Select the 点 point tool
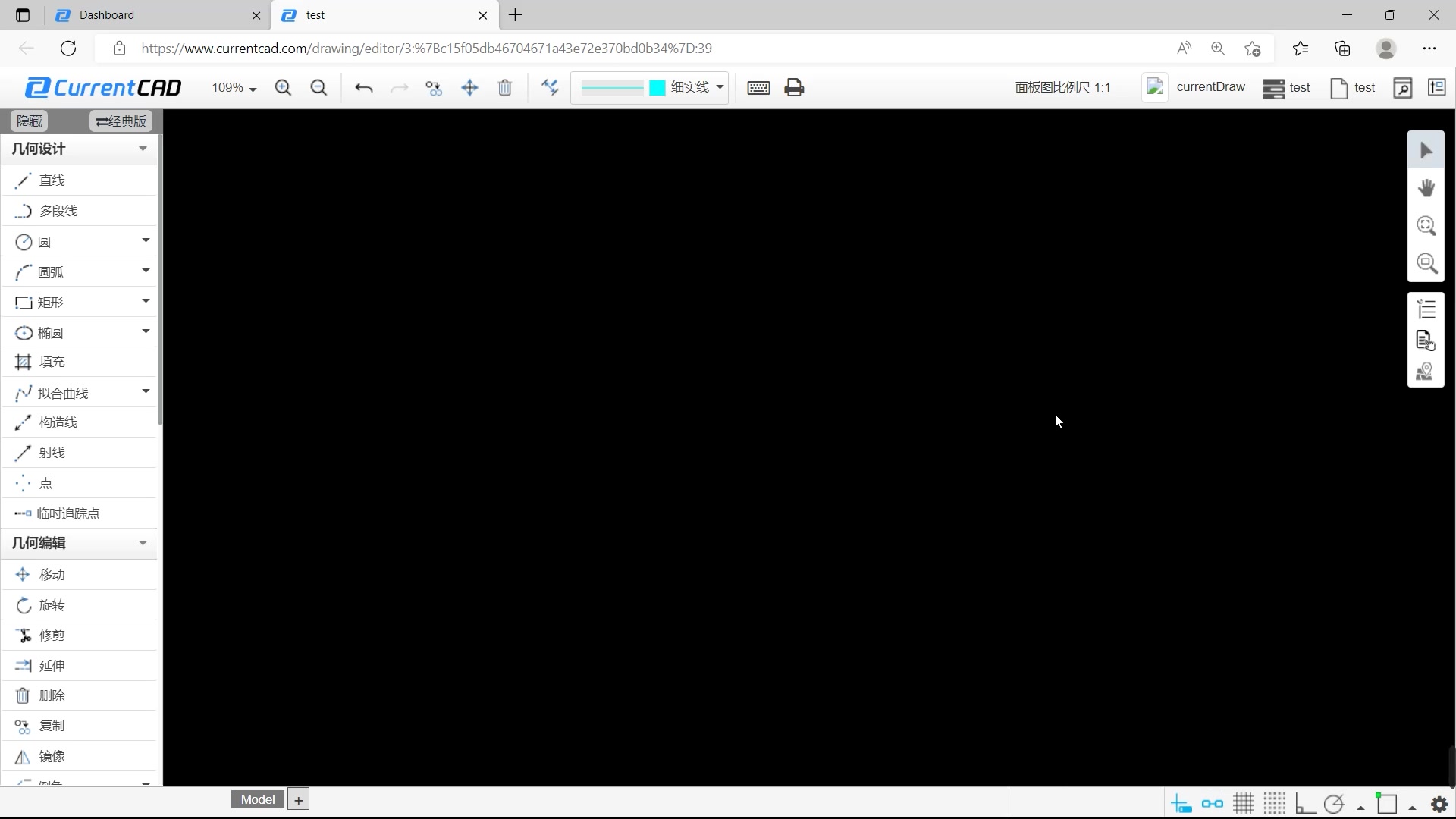1456x819 pixels. [x=80, y=483]
